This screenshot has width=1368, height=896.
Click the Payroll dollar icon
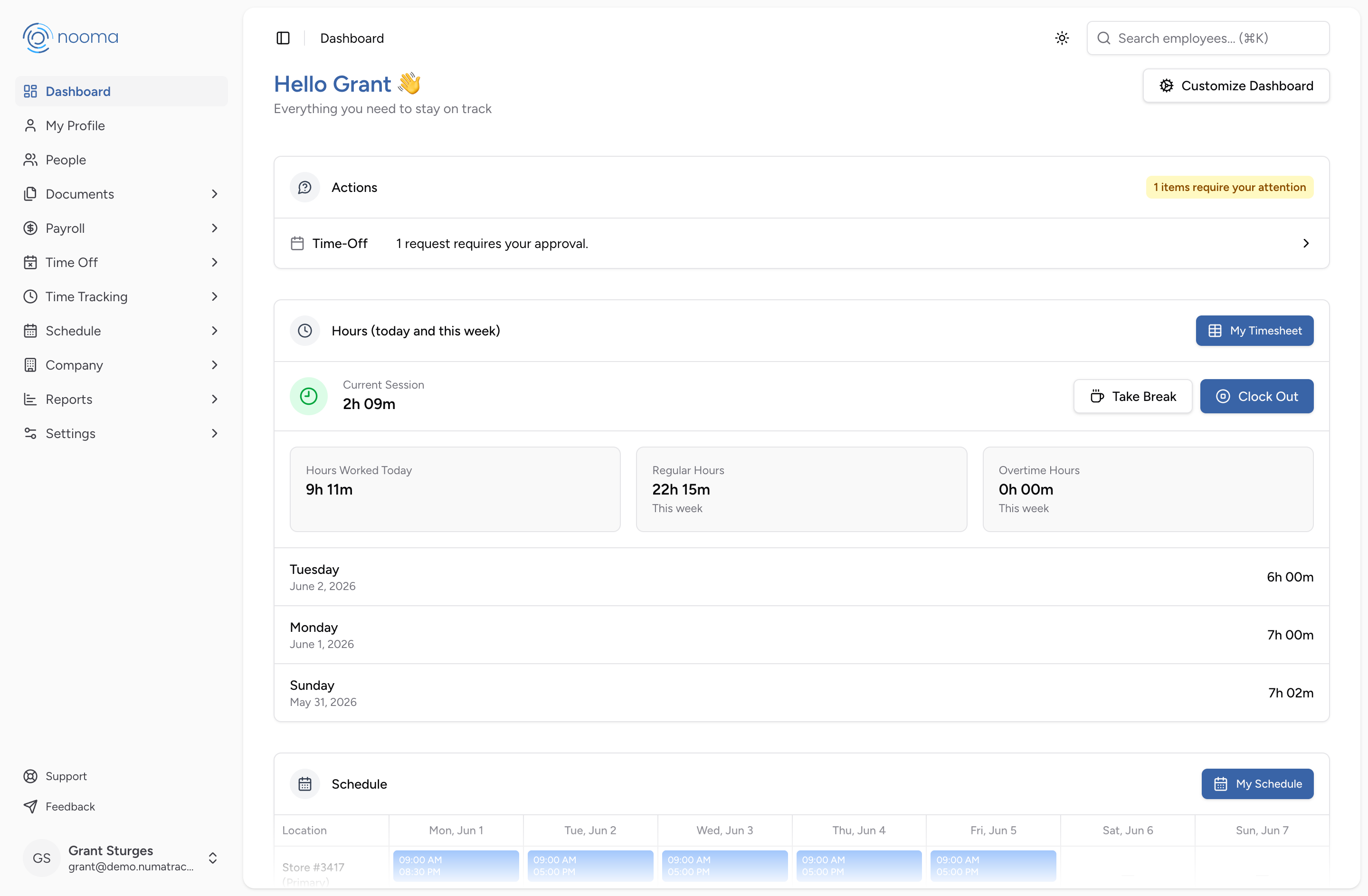click(x=30, y=228)
